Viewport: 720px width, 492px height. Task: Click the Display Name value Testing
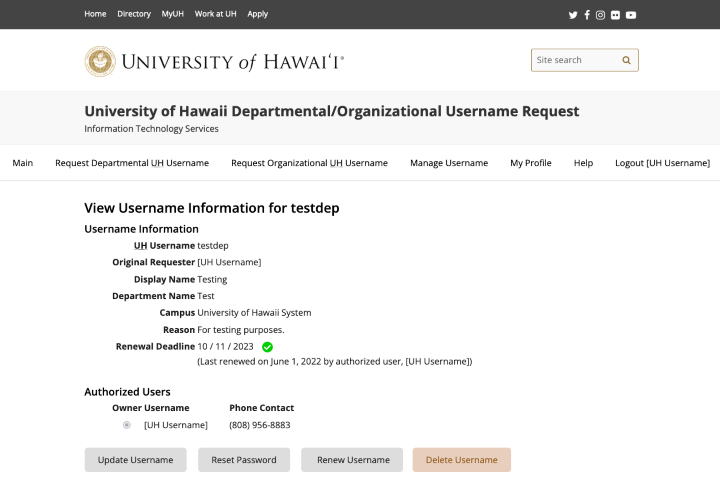212,279
